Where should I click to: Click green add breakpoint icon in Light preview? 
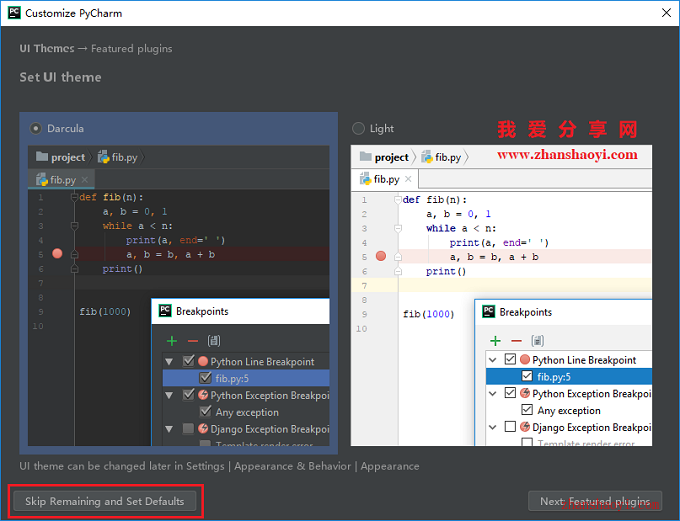pos(495,341)
